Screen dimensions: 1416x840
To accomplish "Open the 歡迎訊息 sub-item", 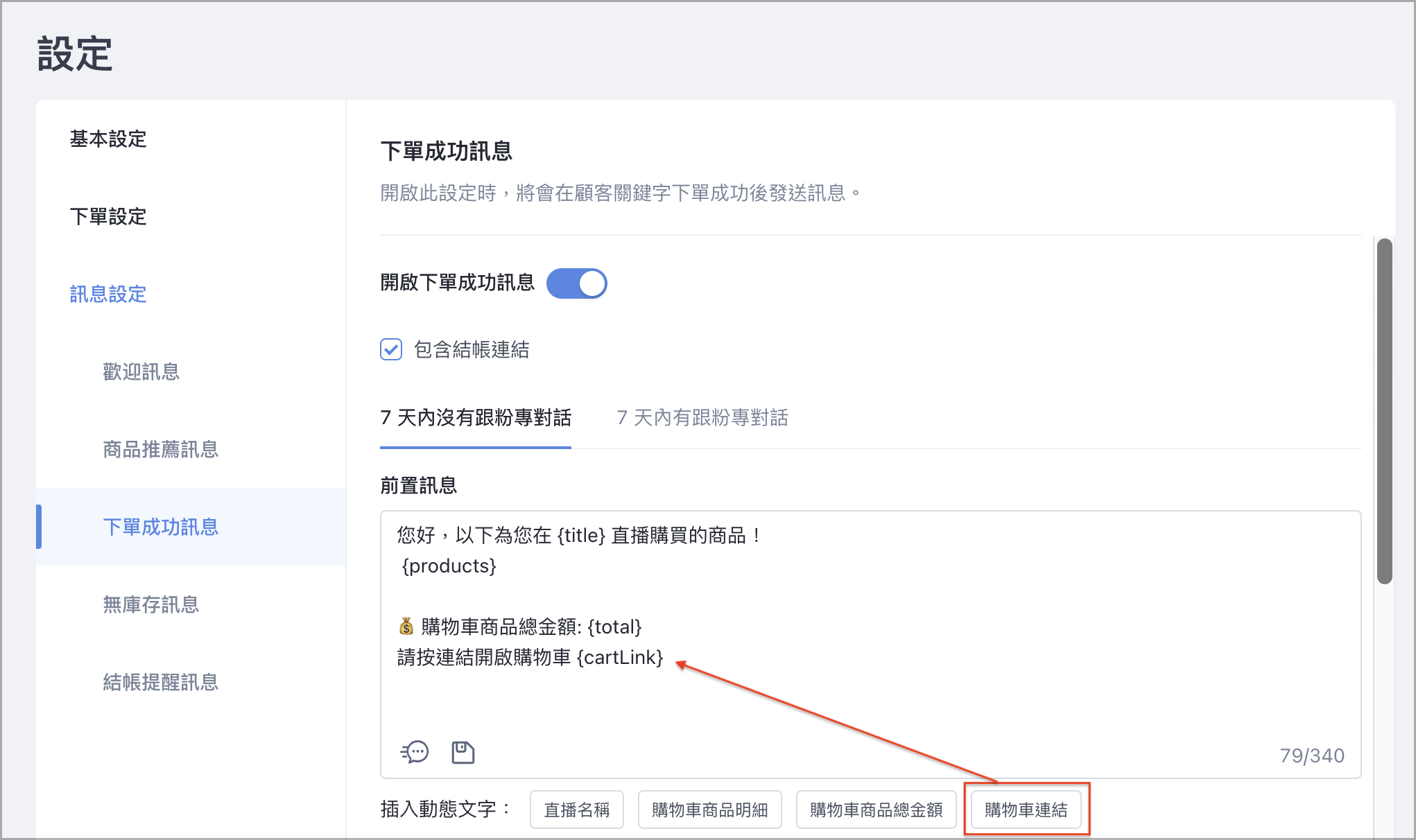I will tap(141, 372).
